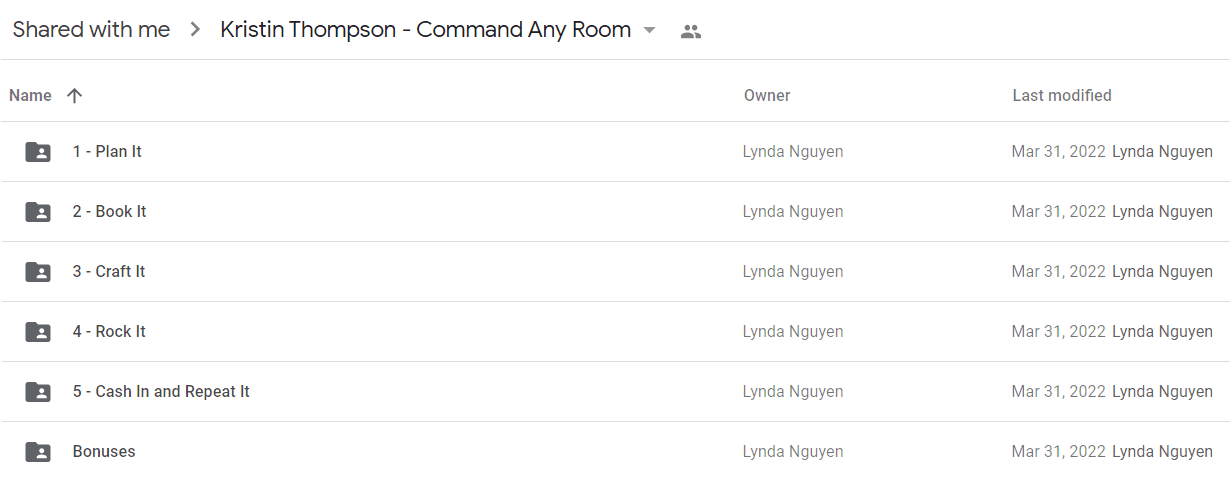The image size is (1230, 479).
Task: Click the Last modified column header
Action: click(1062, 96)
